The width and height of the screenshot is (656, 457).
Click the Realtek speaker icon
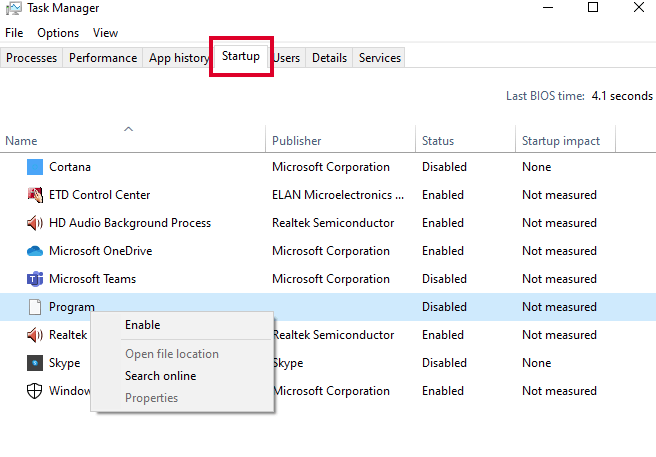[35, 335]
